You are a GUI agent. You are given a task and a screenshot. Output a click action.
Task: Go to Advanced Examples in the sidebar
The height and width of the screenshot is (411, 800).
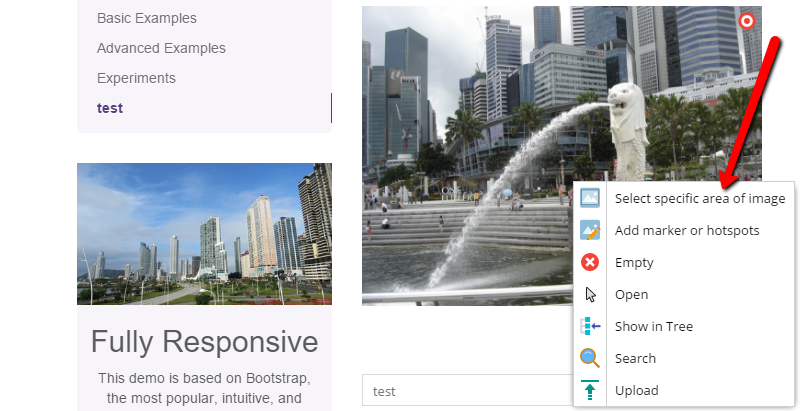(161, 48)
